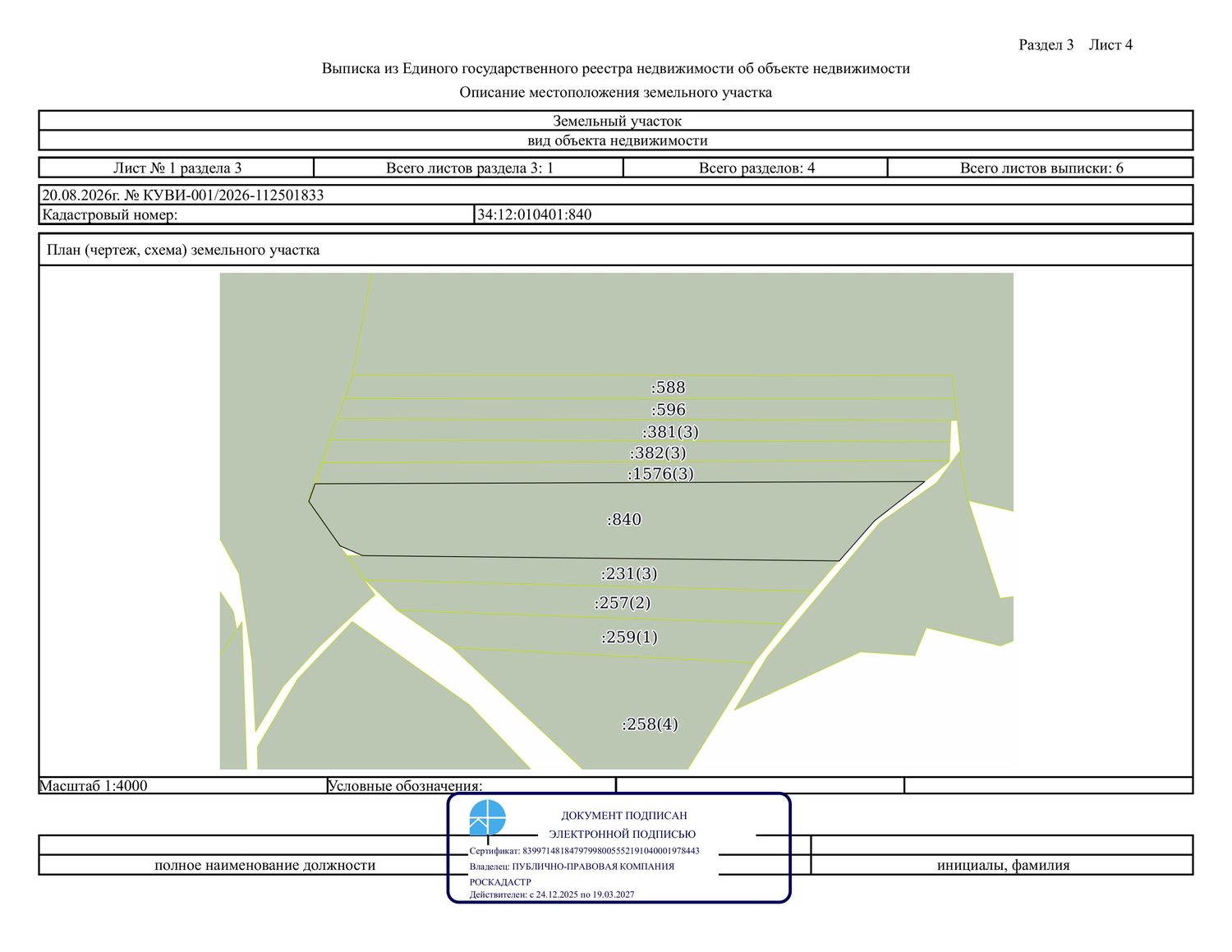Click the 'Действителен' validity dates line

click(552, 895)
